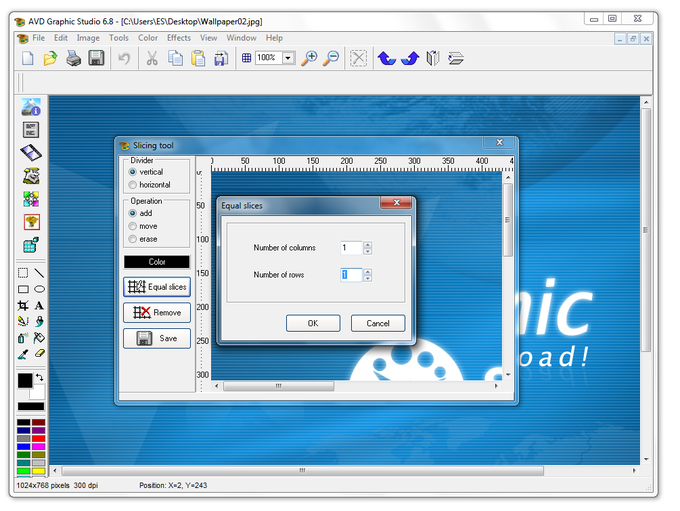The image size is (680, 511).
Task: Choose the move operation radio button
Action: (133, 226)
